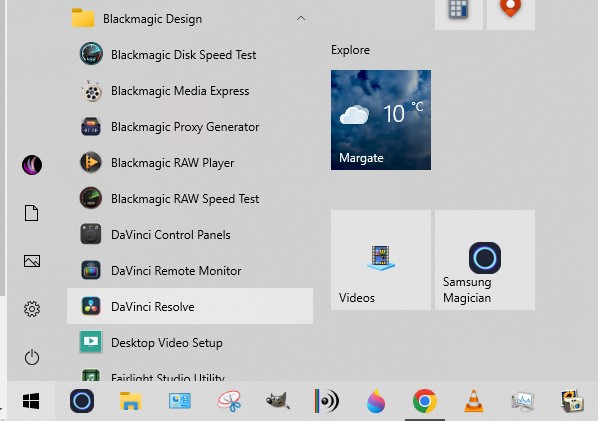The image size is (598, 421).
Task: Open the Samsung Magician tile
Action: (485, 260)
